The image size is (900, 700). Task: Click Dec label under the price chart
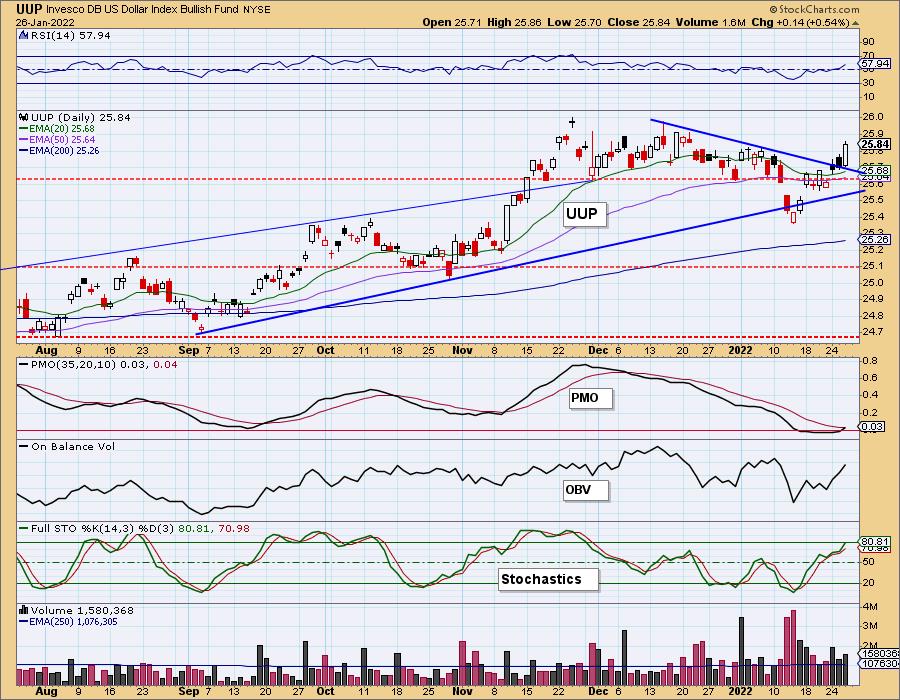coord(598,350)
